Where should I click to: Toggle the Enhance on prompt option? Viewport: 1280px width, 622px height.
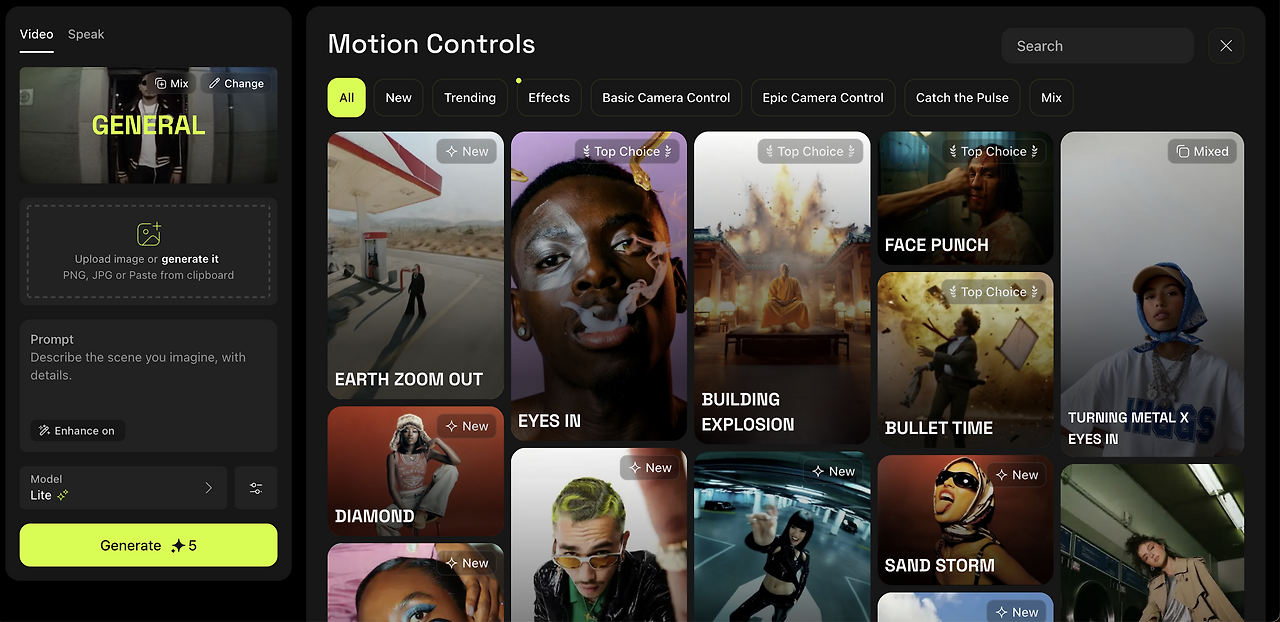click(x=77, y=430)
